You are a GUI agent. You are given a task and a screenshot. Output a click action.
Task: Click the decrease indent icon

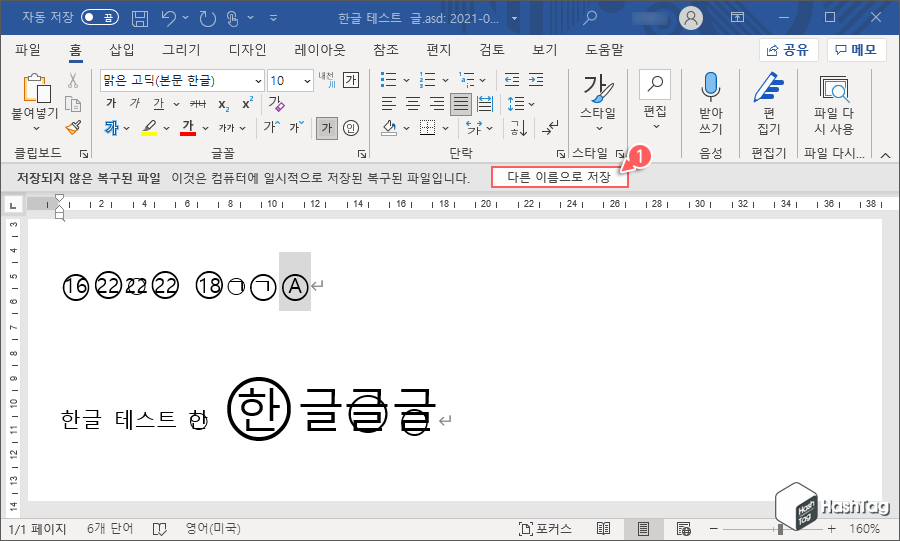511,80
